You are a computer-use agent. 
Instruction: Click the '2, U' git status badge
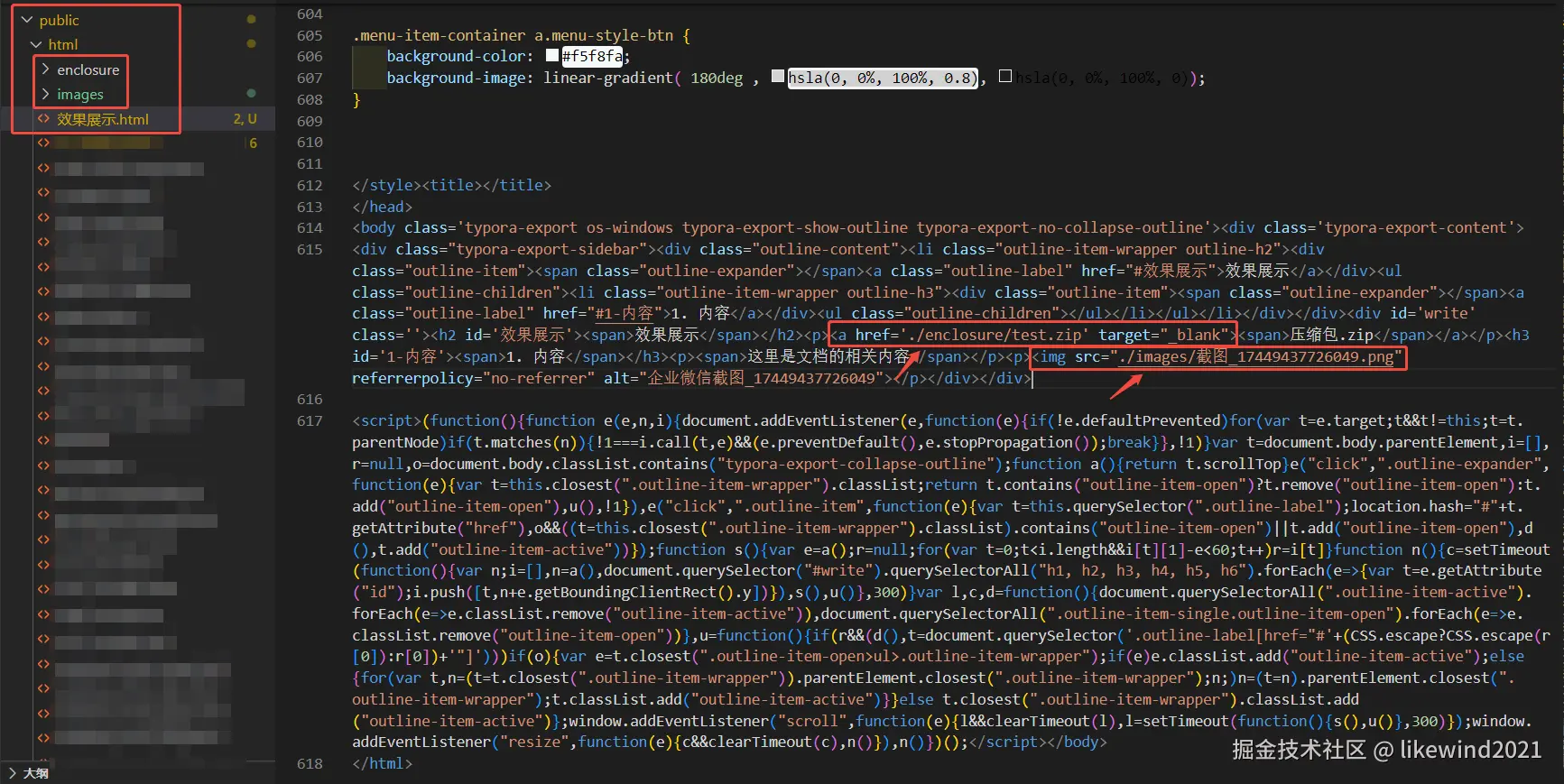pos(245,119)
